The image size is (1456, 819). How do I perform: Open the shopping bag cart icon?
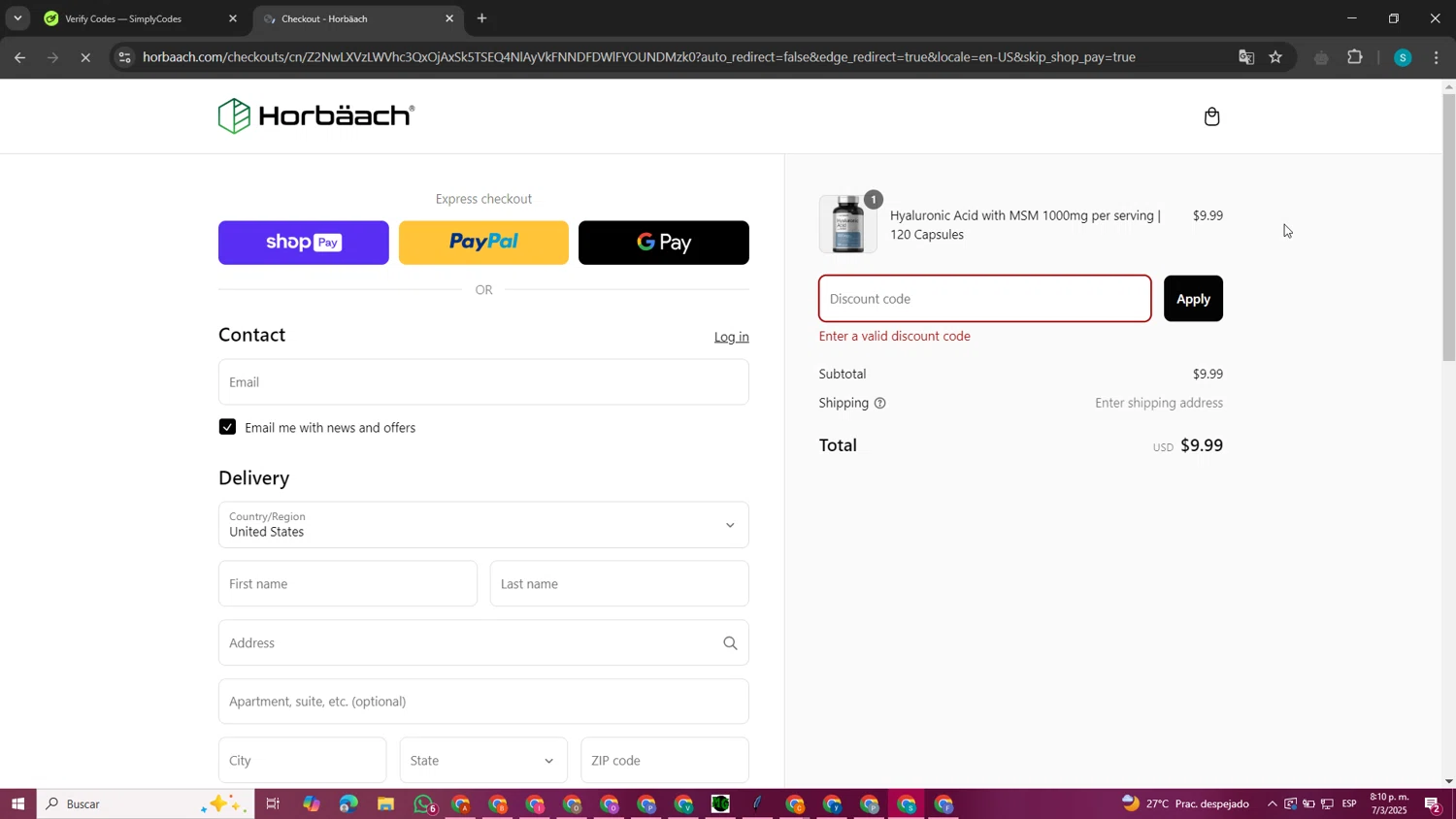click(x=1211, y=116)
